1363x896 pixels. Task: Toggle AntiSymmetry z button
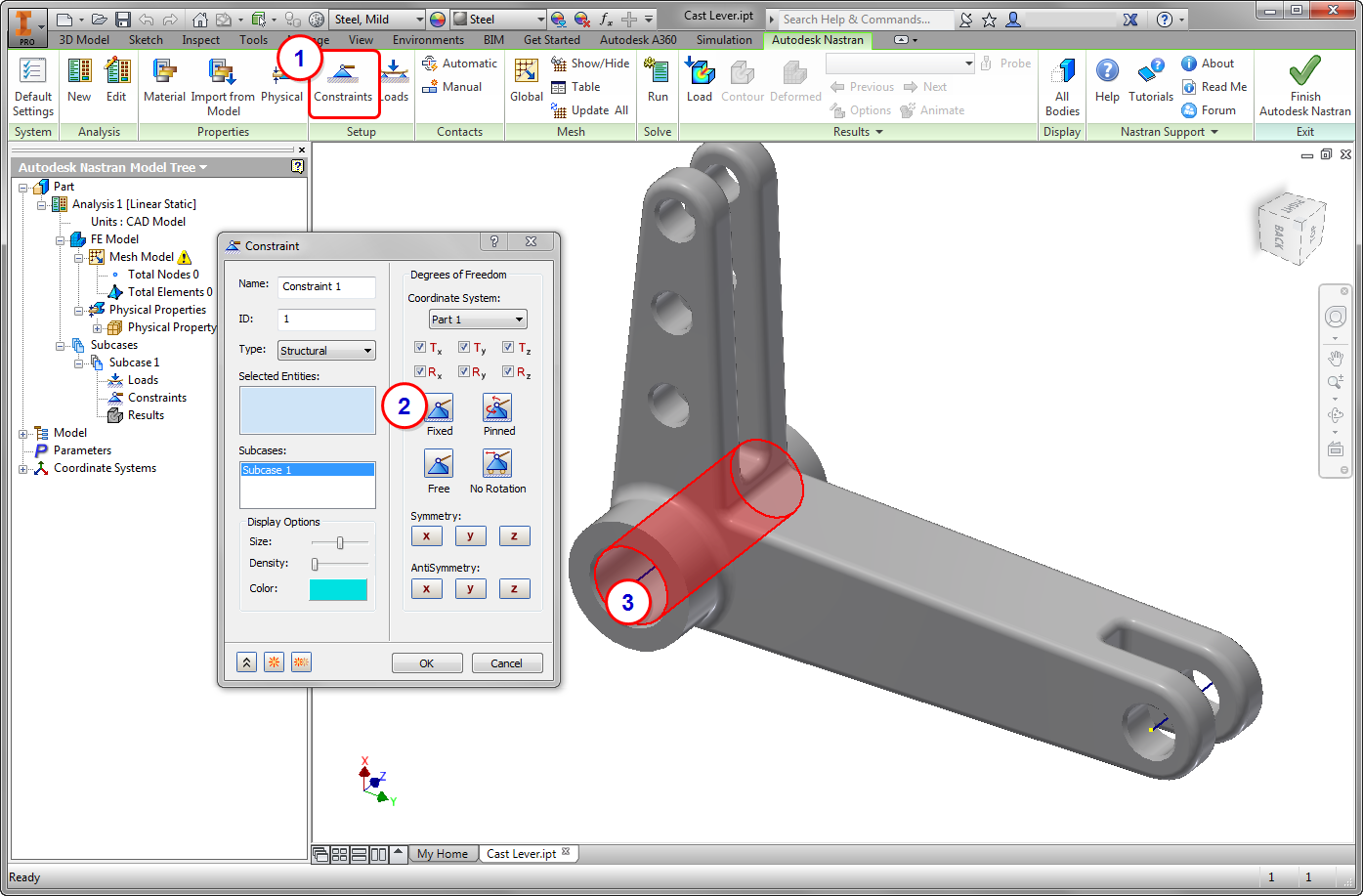point(514,588)
